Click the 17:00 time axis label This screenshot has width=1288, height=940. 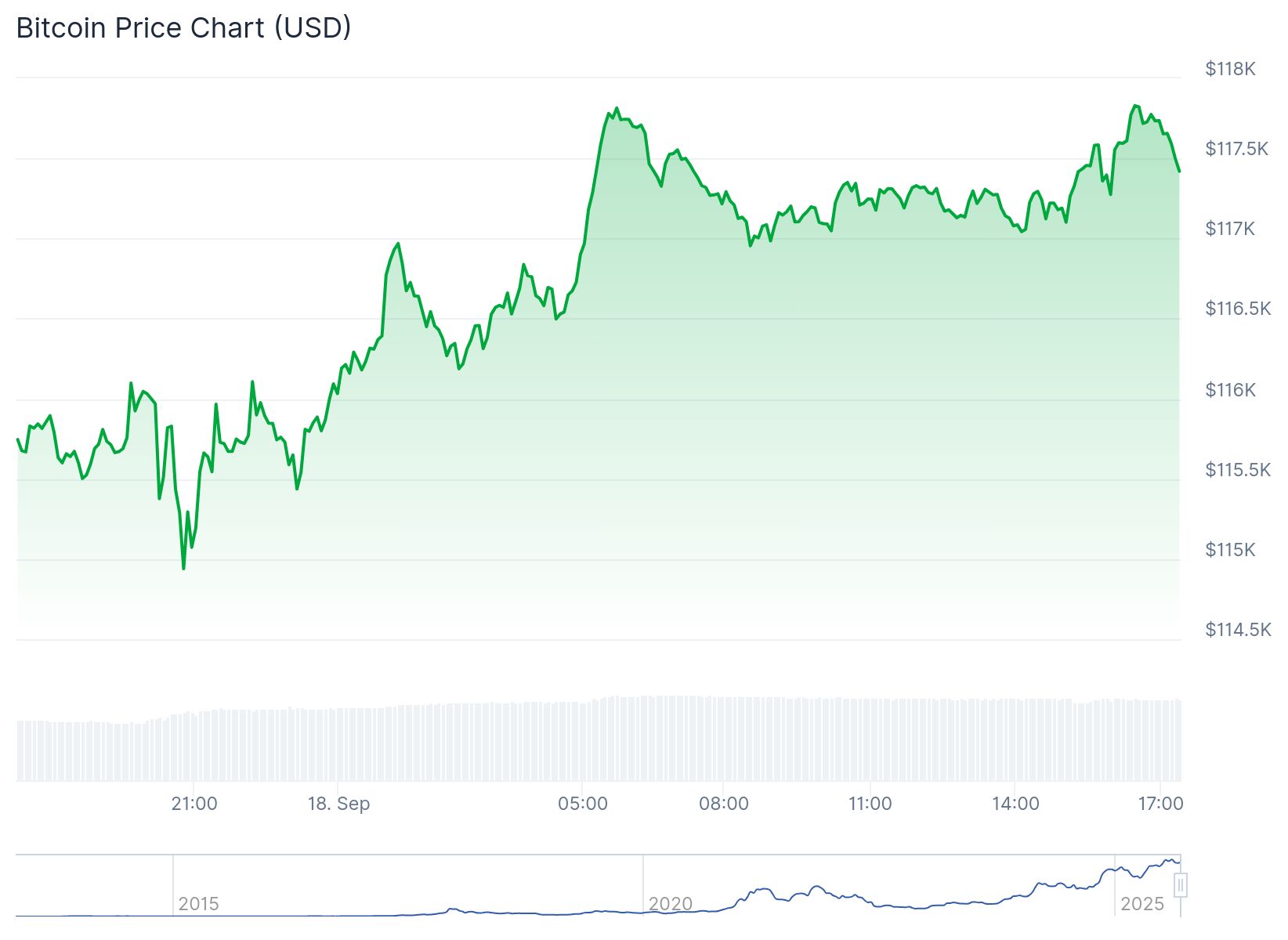(x=1160, y=804)
